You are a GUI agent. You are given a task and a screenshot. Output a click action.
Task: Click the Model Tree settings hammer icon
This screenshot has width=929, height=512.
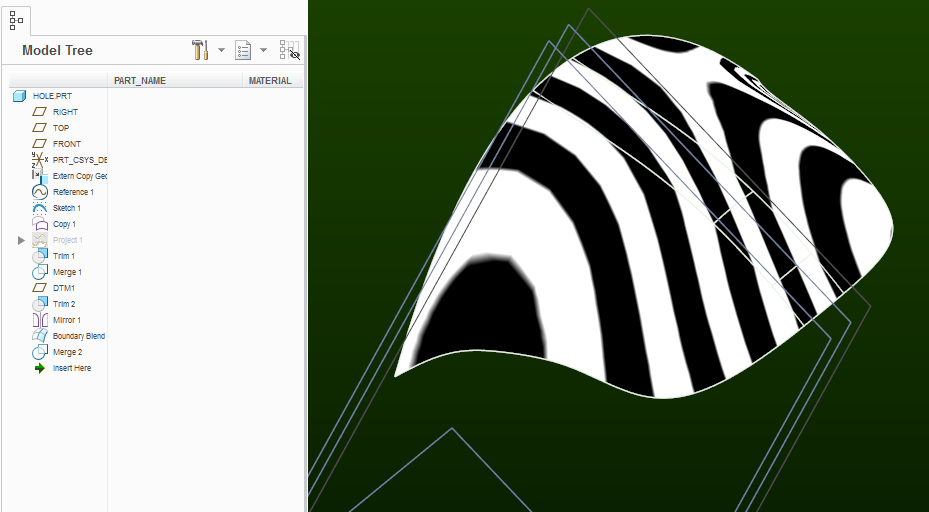pyautogui.click(x=200, y=50)
